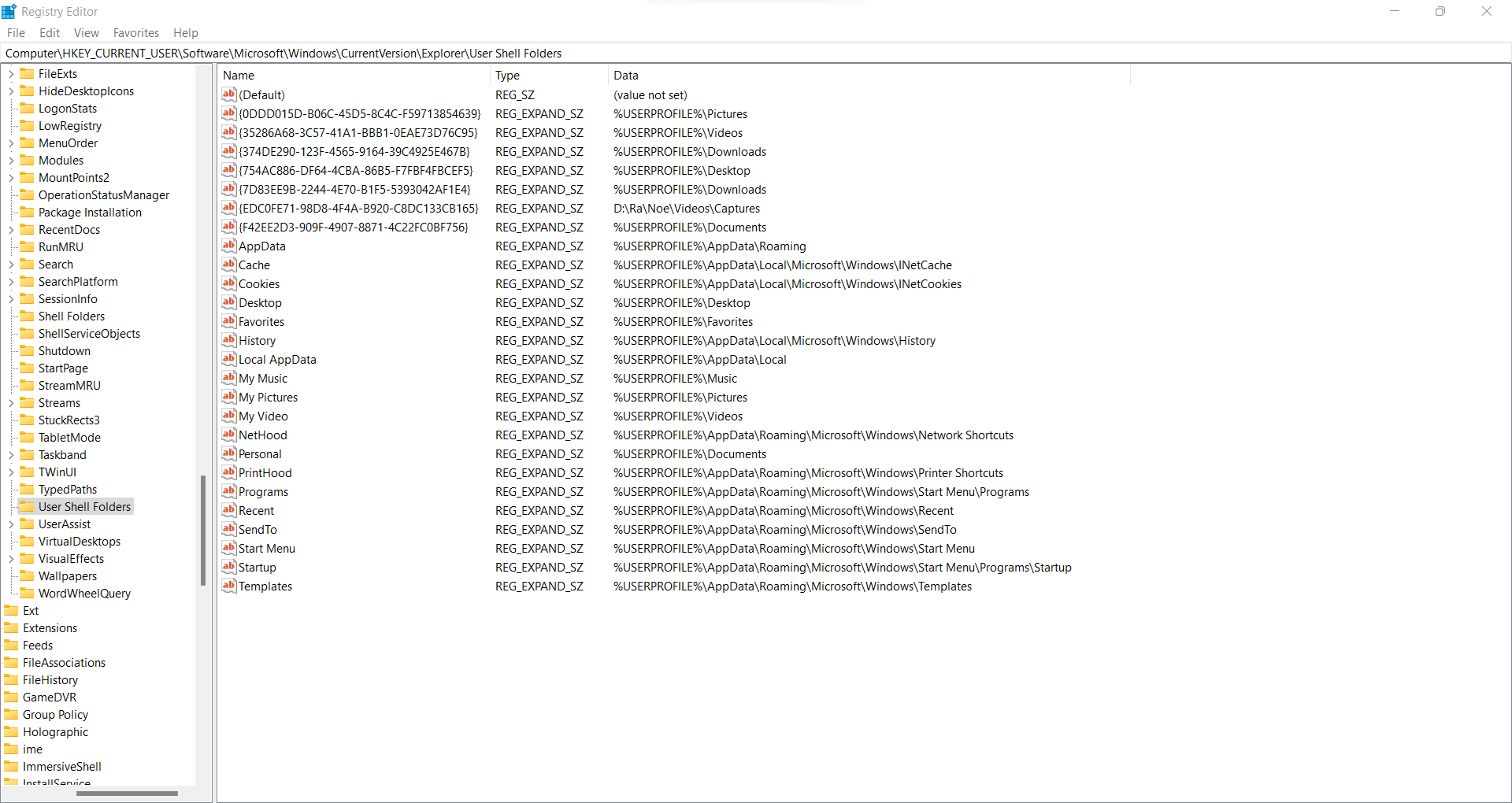This screenshot has height=803, width=1512.
Task: Select the string icon of My Pictures
Action: pyautogui.click(x=229, y=397)
